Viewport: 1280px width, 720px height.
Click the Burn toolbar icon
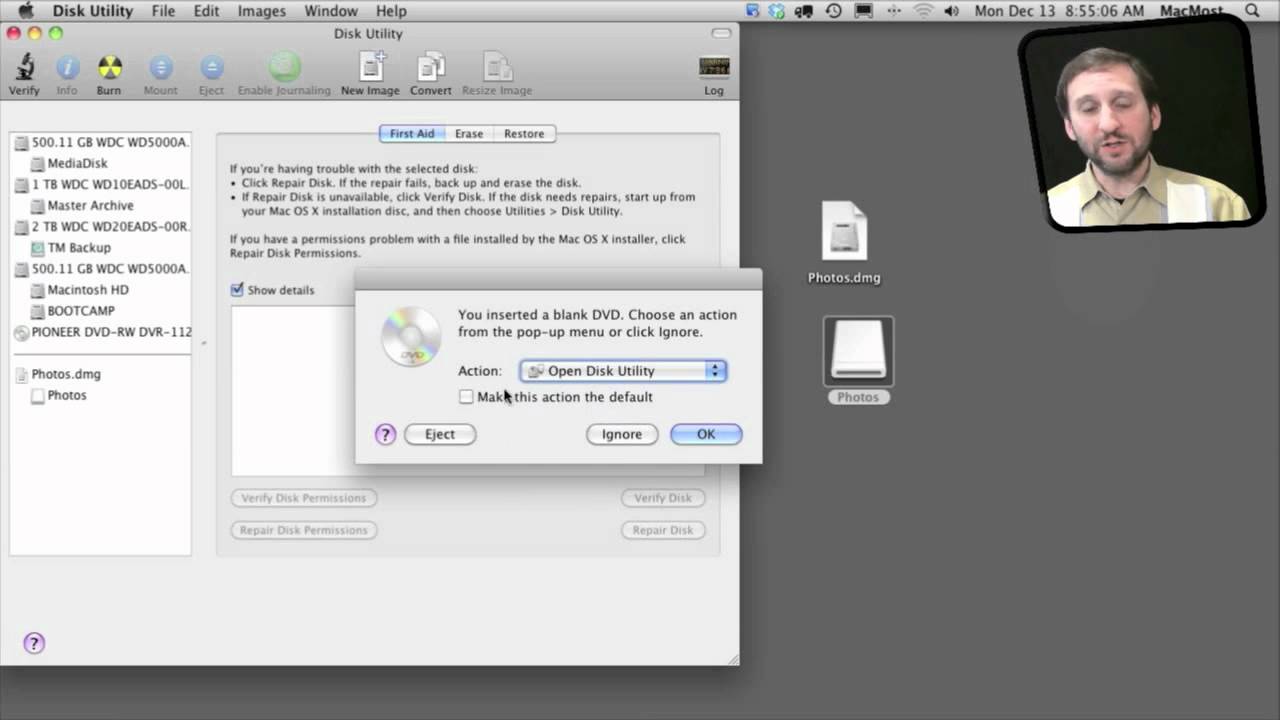click(x=109, y=68)
